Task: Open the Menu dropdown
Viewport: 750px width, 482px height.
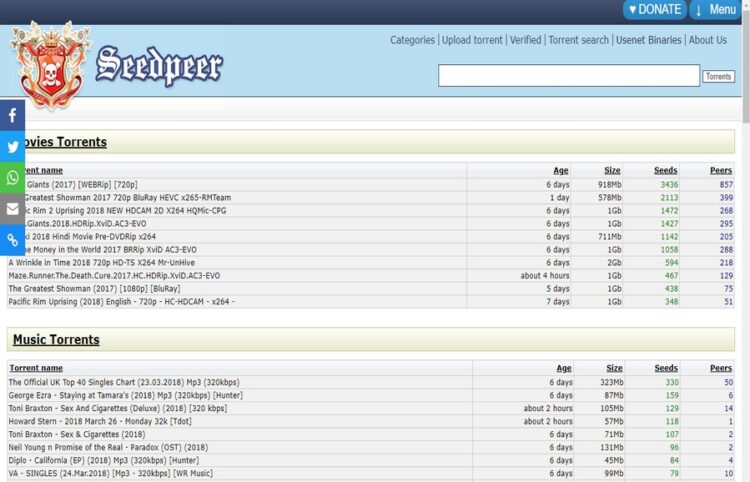Action: (x=716, y=10)
